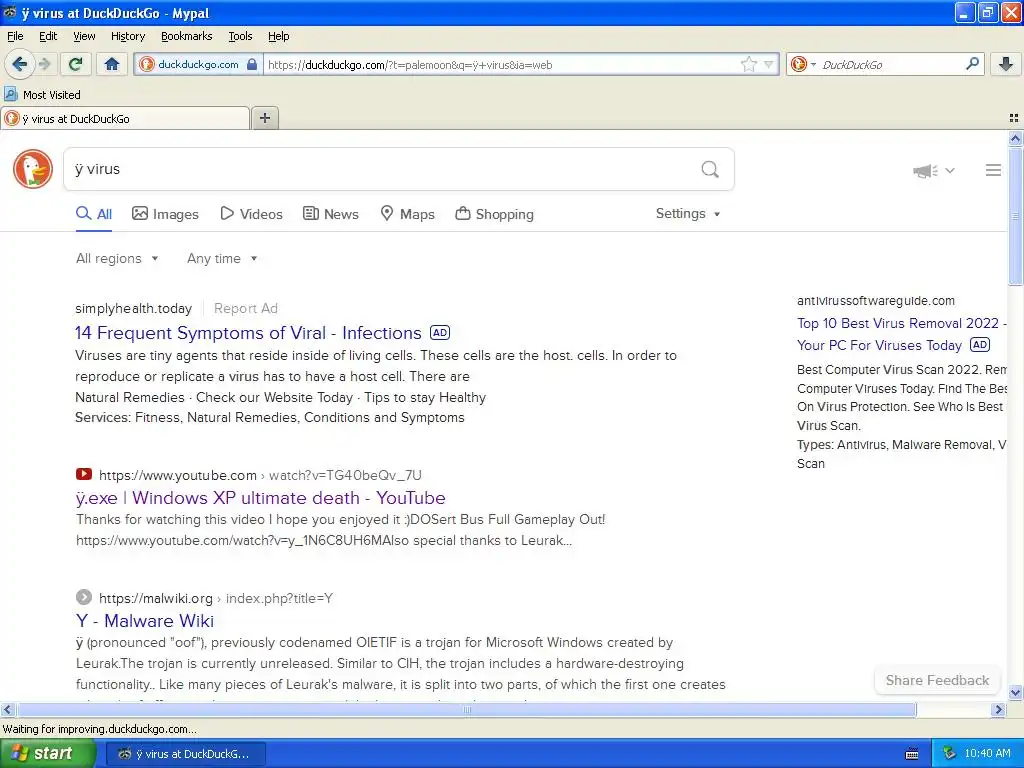Click the DuckDuckGo duck logo
This screenshot has height=768, width=1024.
[33, 169]
